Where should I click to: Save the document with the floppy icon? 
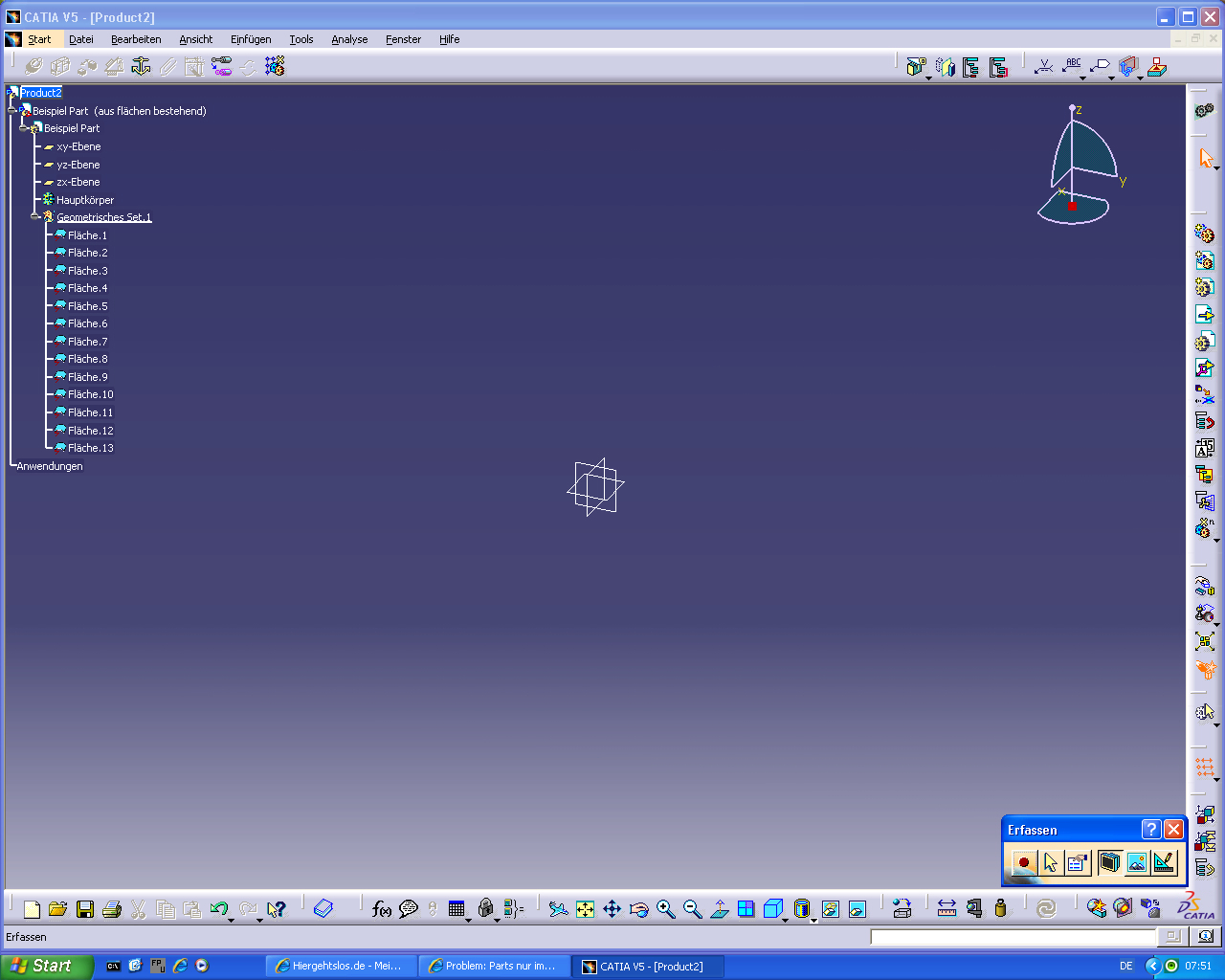85,909
